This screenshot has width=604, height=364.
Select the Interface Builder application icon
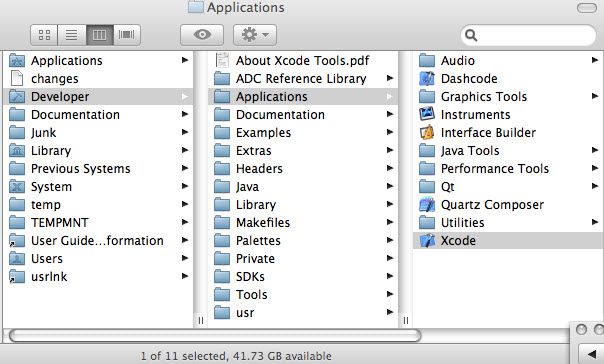[x=427, y=133]
